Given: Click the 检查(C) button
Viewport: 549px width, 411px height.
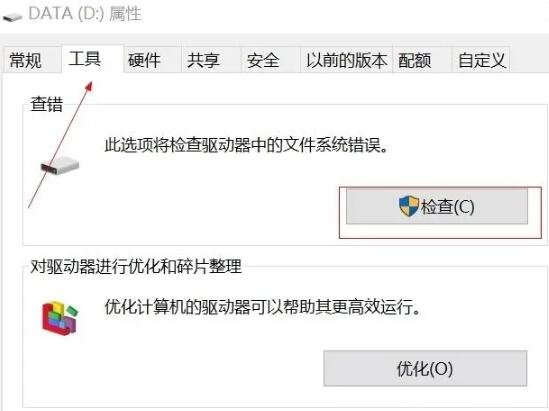Looking at the screenshot, I should (437, 206).
